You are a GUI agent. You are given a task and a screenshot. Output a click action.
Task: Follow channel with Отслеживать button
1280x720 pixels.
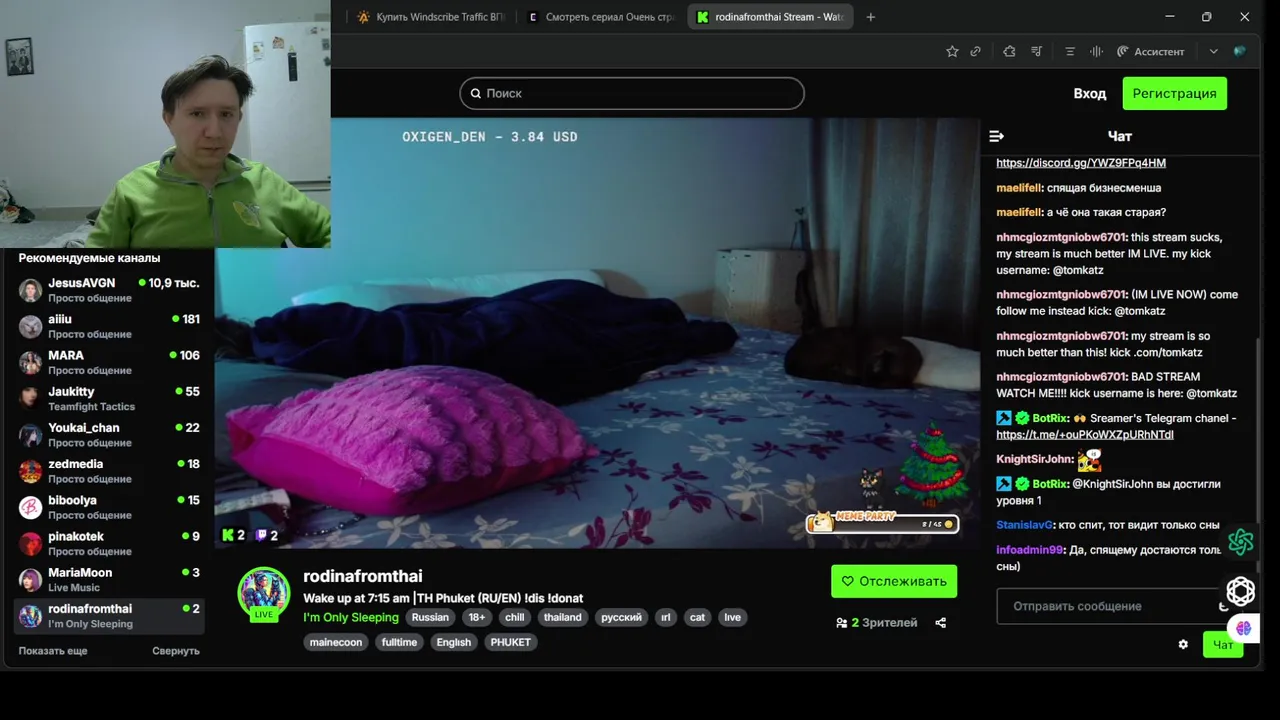(894, 581)
